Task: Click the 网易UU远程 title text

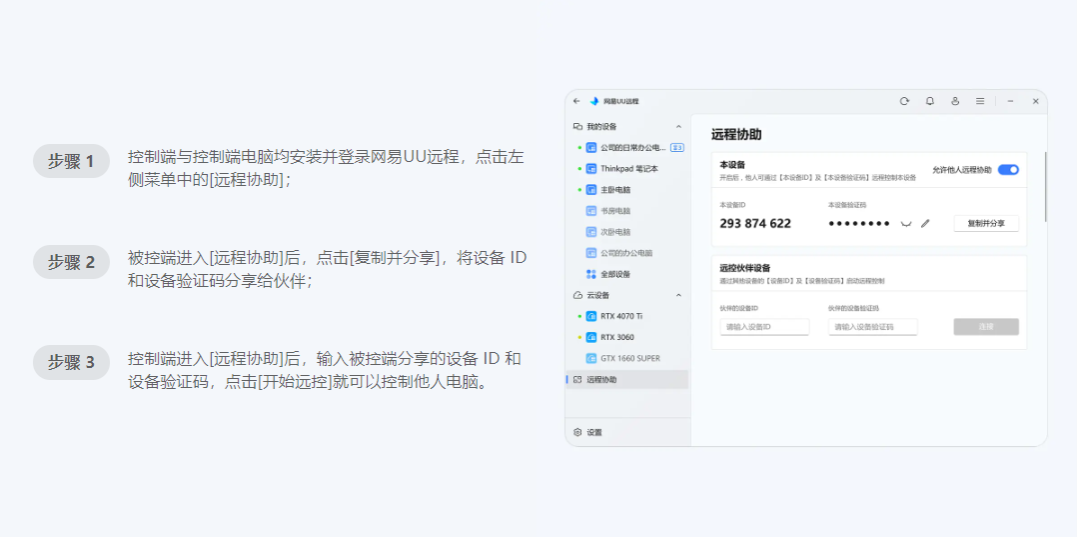Action: [x=621, y=101]
